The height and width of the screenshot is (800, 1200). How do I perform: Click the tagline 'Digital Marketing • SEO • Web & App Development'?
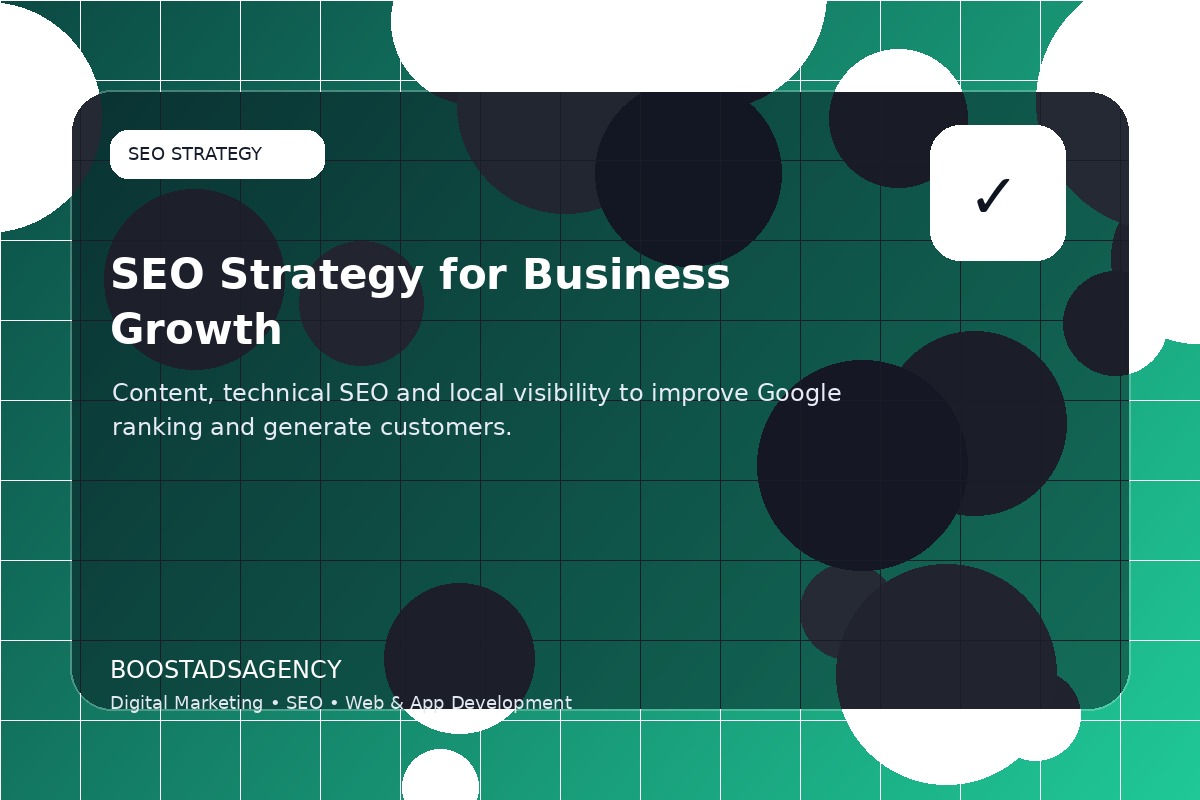341,703
